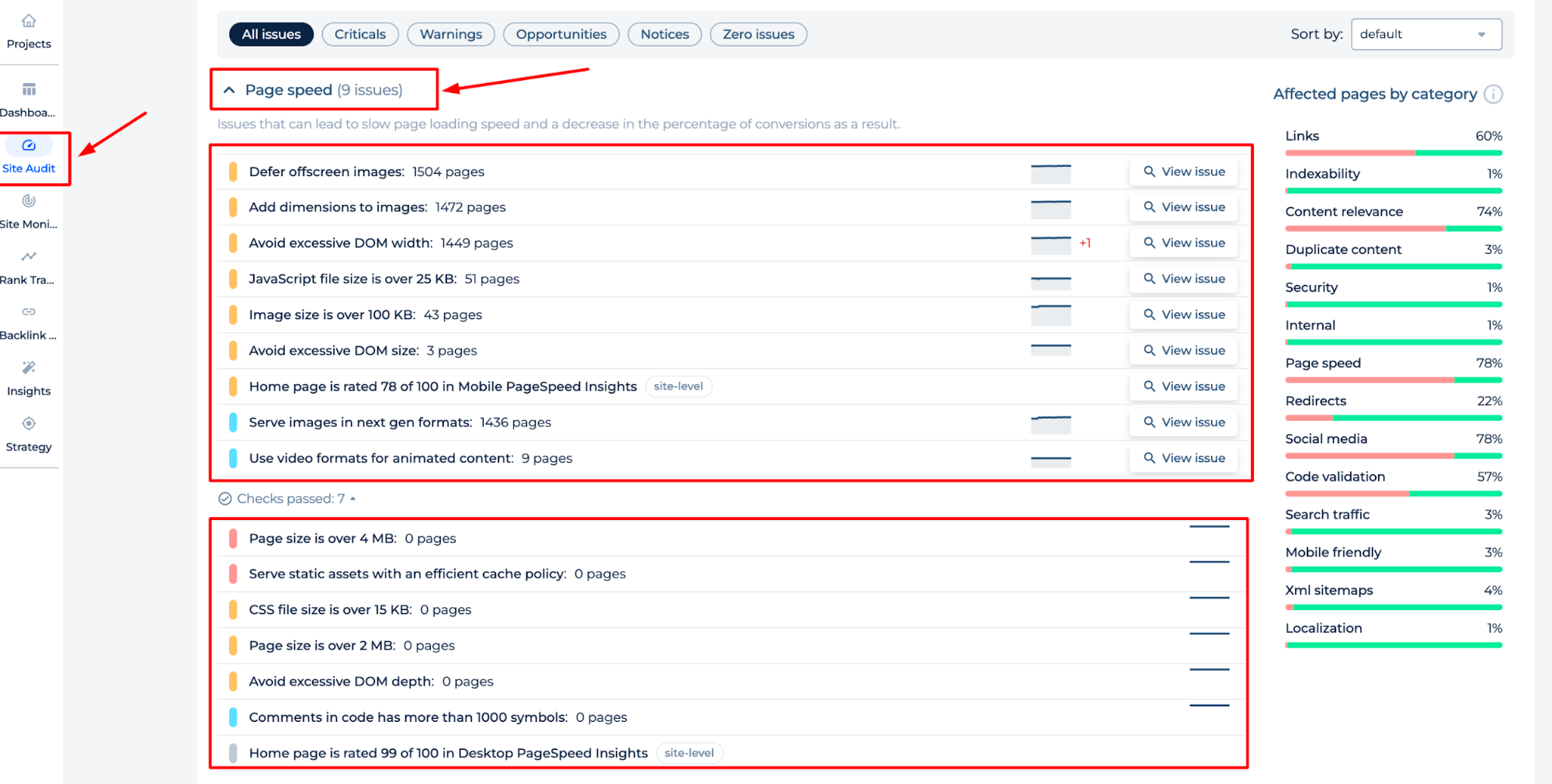Select 'Page size is over 2 MB' row
This screenshot has height=784, width=1552.
tap(730, 646)
